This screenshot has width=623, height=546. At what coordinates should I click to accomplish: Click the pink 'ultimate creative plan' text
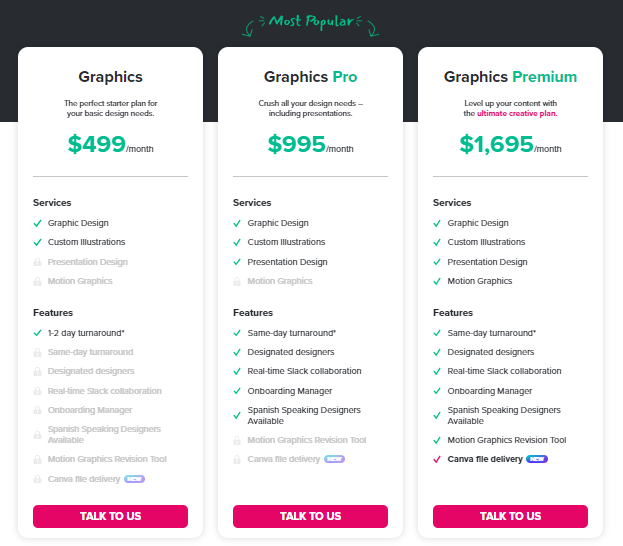coord(517,113)
